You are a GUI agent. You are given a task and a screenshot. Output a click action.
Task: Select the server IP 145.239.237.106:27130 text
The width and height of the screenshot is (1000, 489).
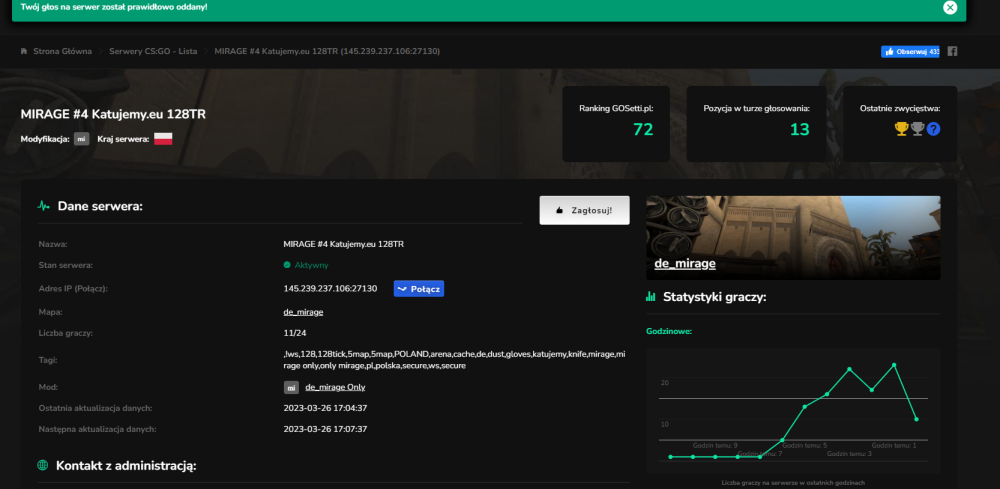330,288
